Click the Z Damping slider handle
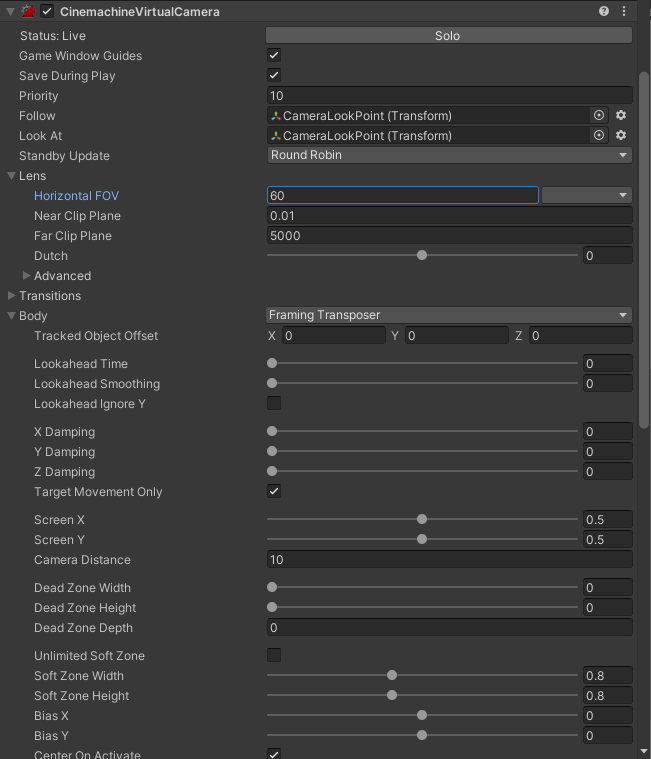Image resolution: width=651 pixels, height=759 pixels. [x=272, y=471]
